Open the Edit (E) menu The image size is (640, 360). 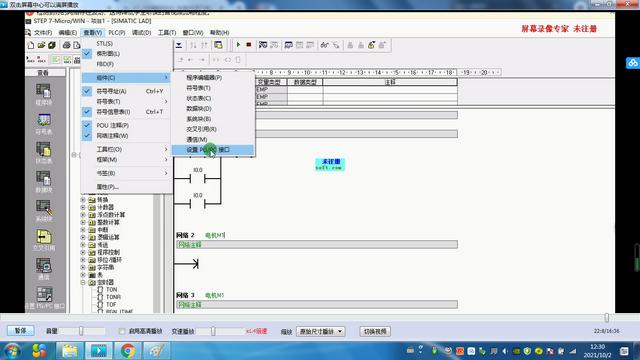pyautogui.click(x=67, y=32)
